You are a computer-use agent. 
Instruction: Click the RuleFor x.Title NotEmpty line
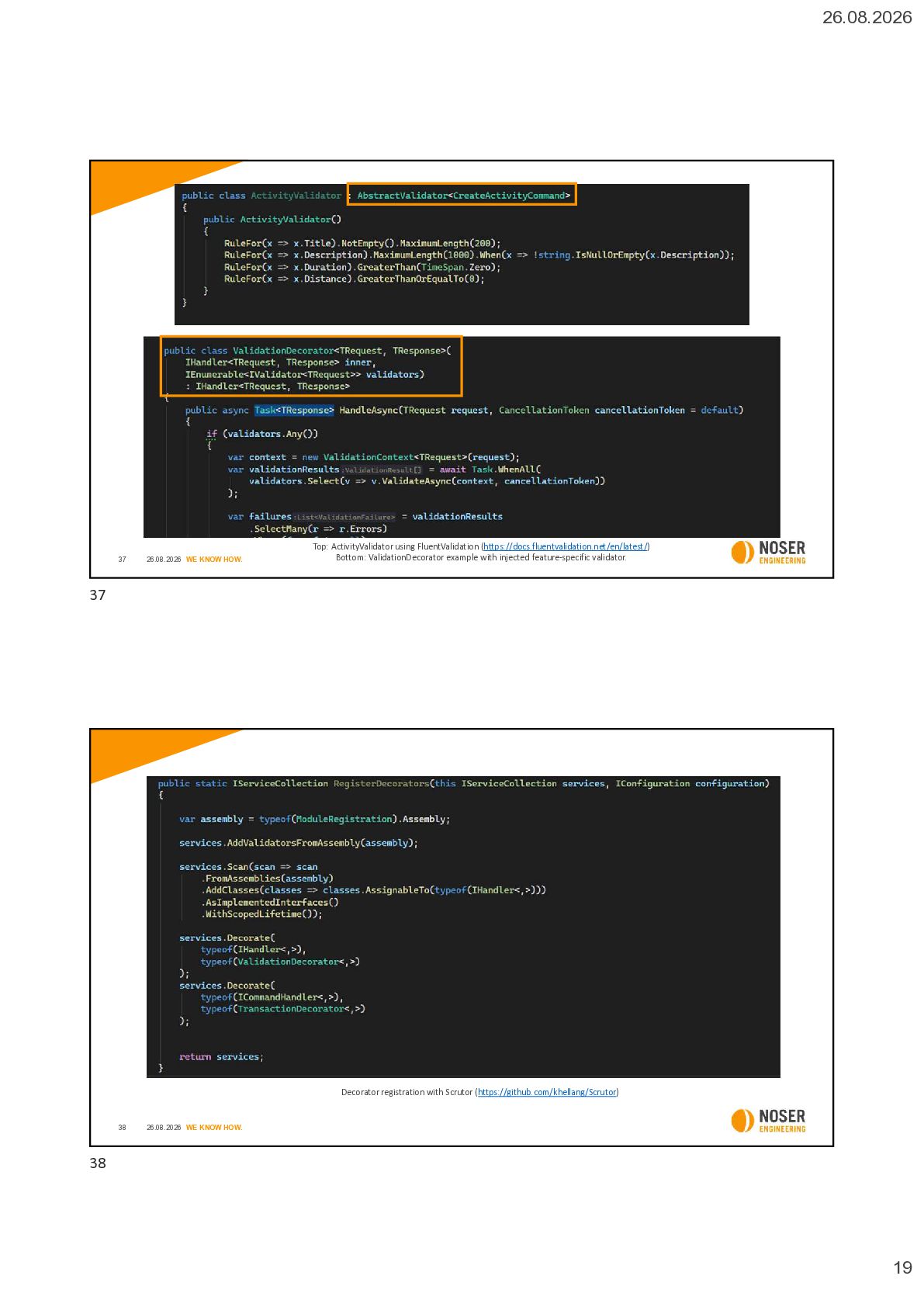coord(362,243)
